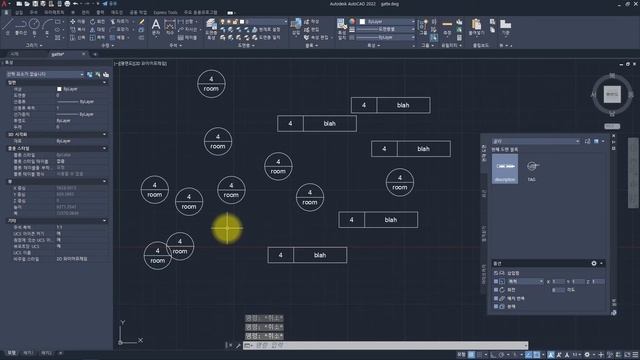Open the object color ByLayer dropdown
Viewport: 640px width, 360px height.
tap(387, 22)
